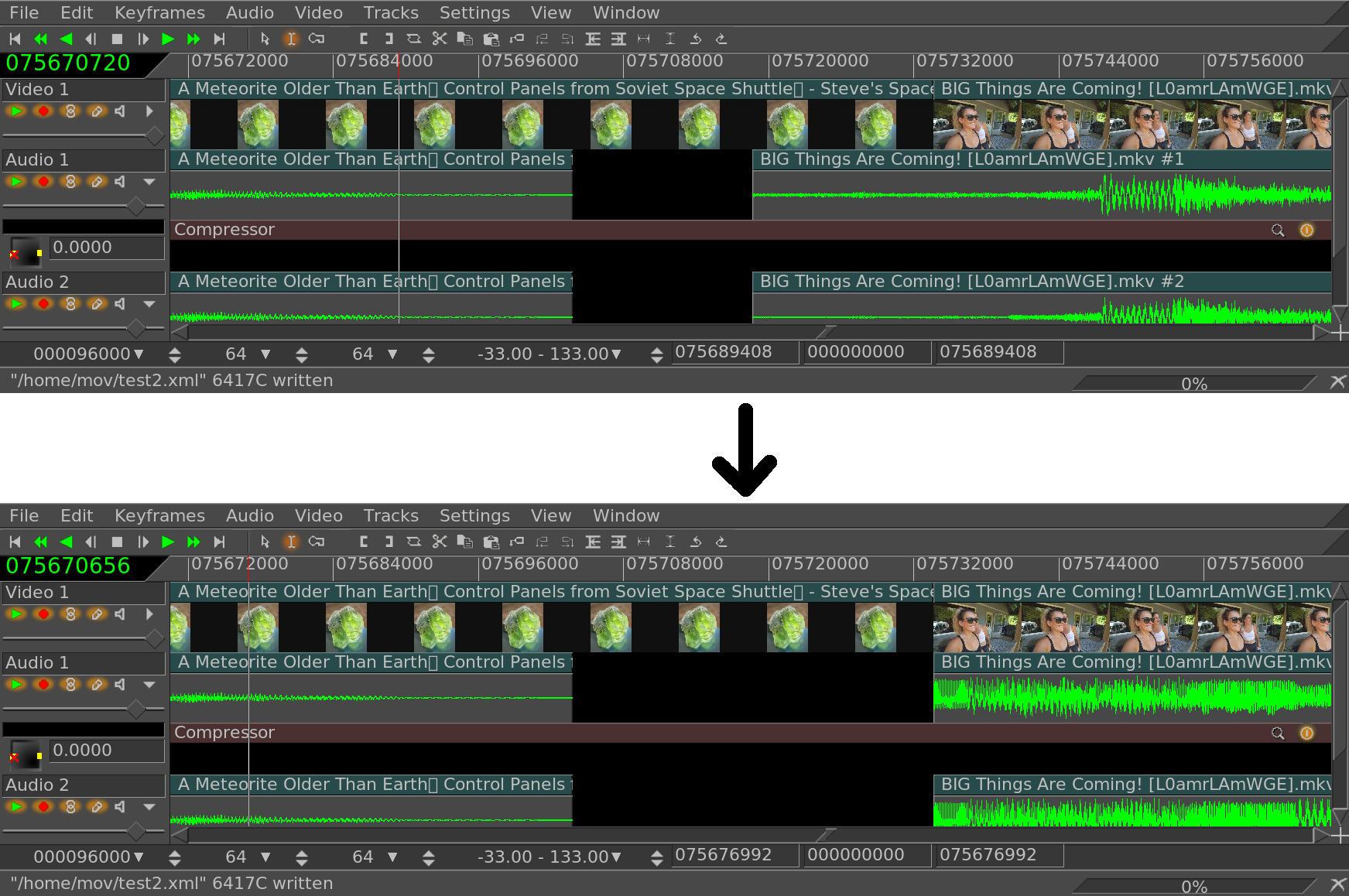Click the 0.0000 pan value field in bottom window
Screen dimensions: 1349x896
[x=106, y=751]
